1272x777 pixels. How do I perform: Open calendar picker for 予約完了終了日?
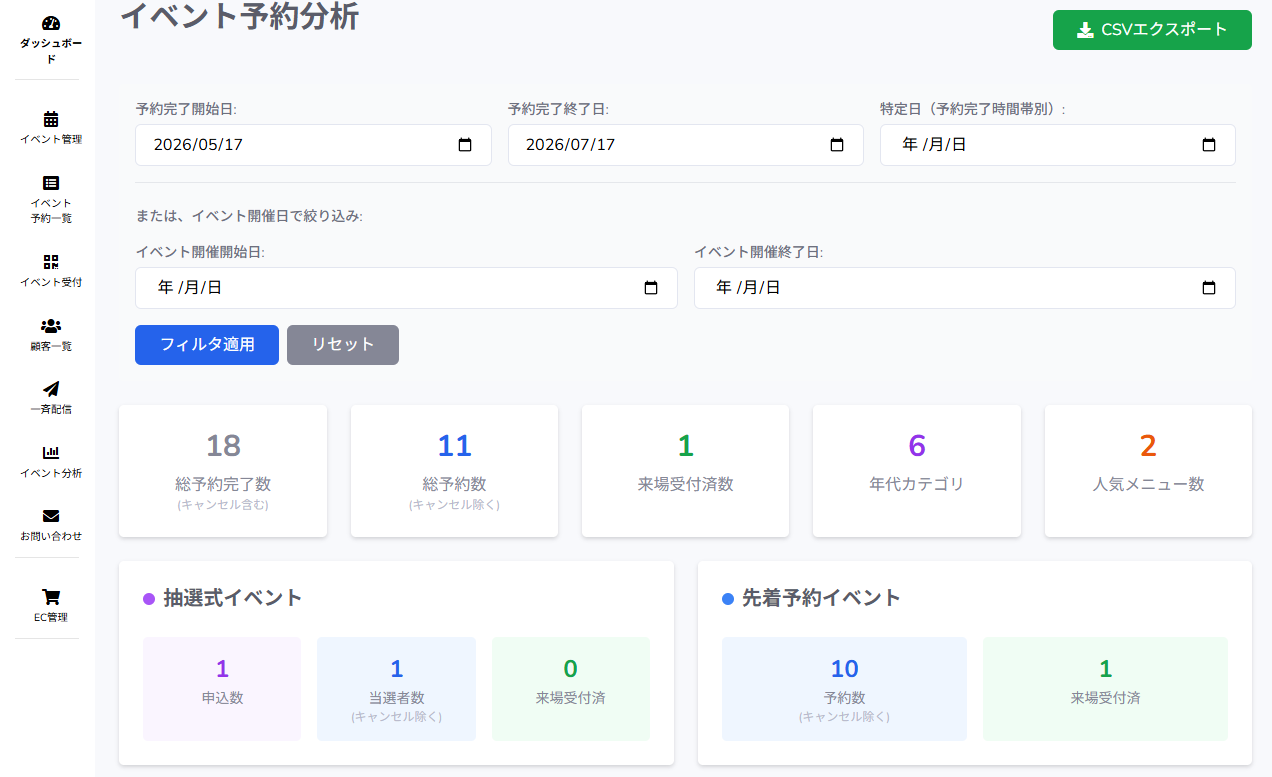(x=837, y=145)
